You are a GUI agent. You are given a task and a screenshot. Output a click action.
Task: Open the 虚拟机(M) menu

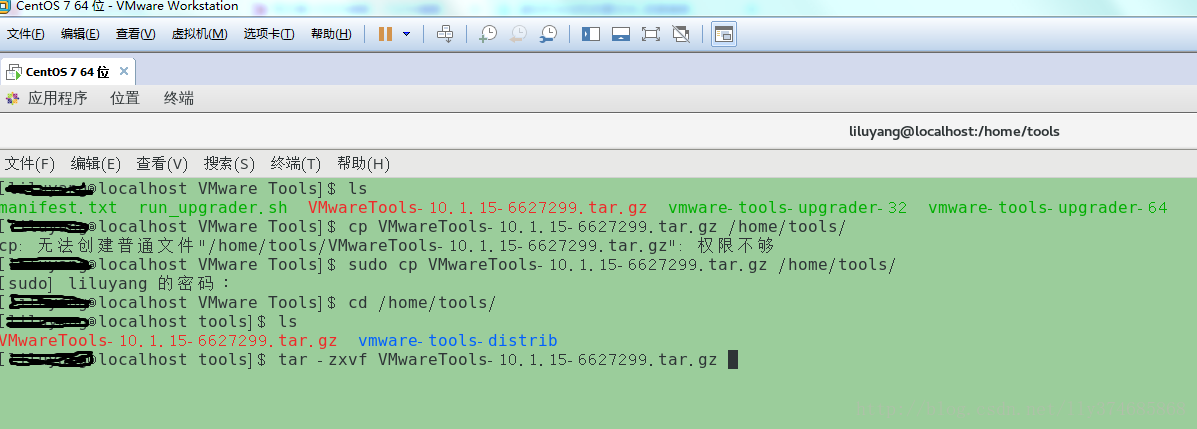tap(199, 34)
